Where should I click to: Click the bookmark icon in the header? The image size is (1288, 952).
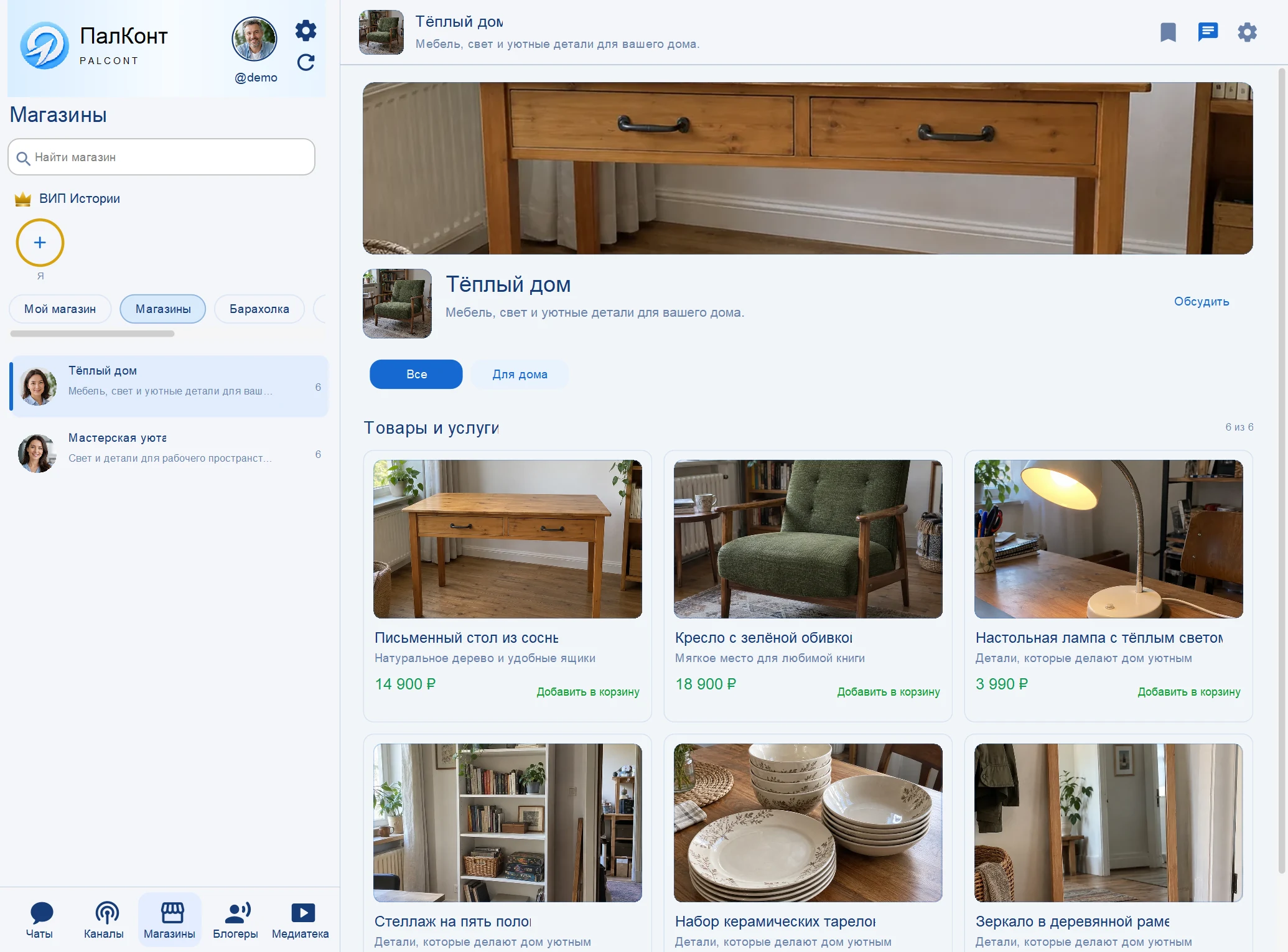pos(1168,32)
